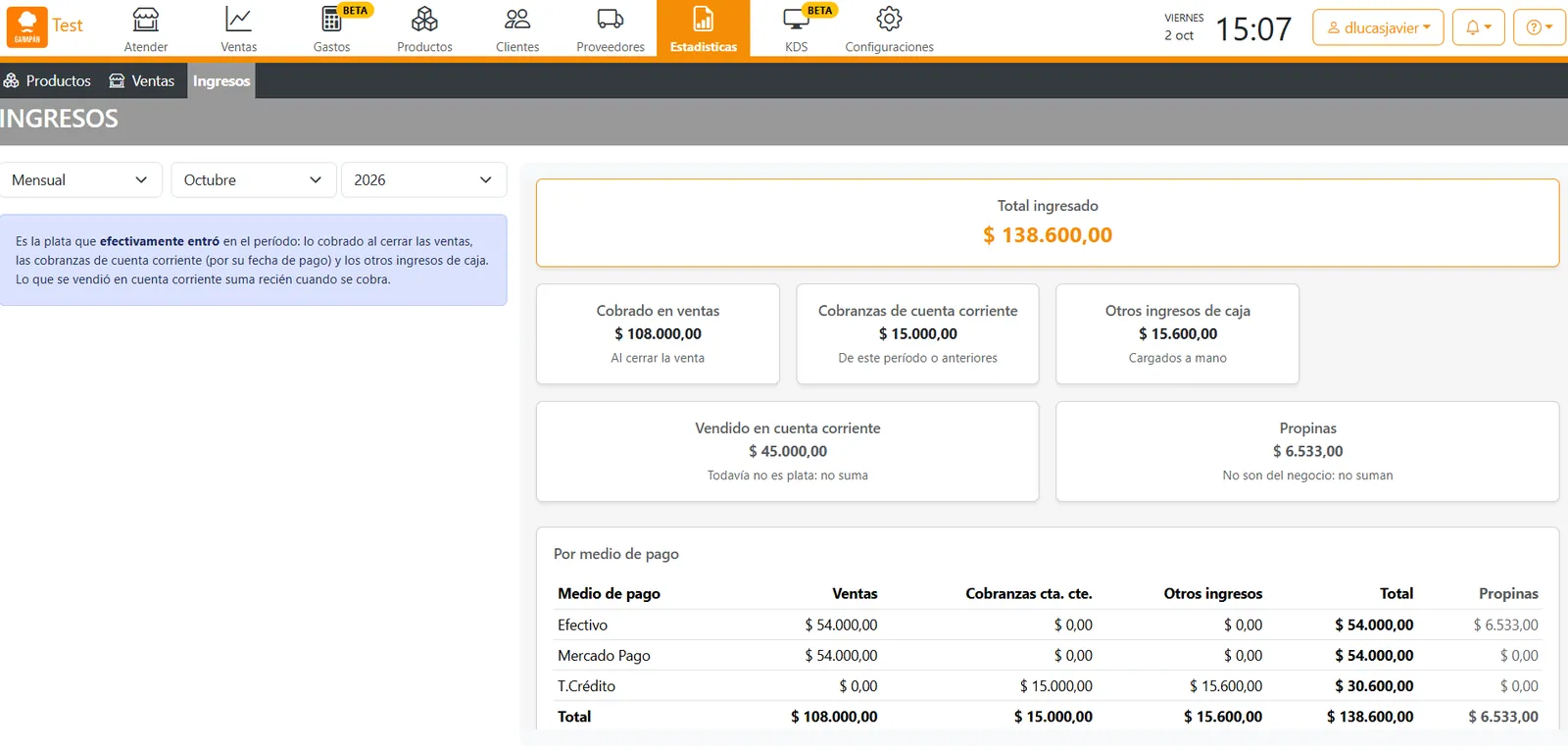This screenshot has width=1568, height=750.
Task: Open the Gastos calculator icon
Action: point(331,19)
